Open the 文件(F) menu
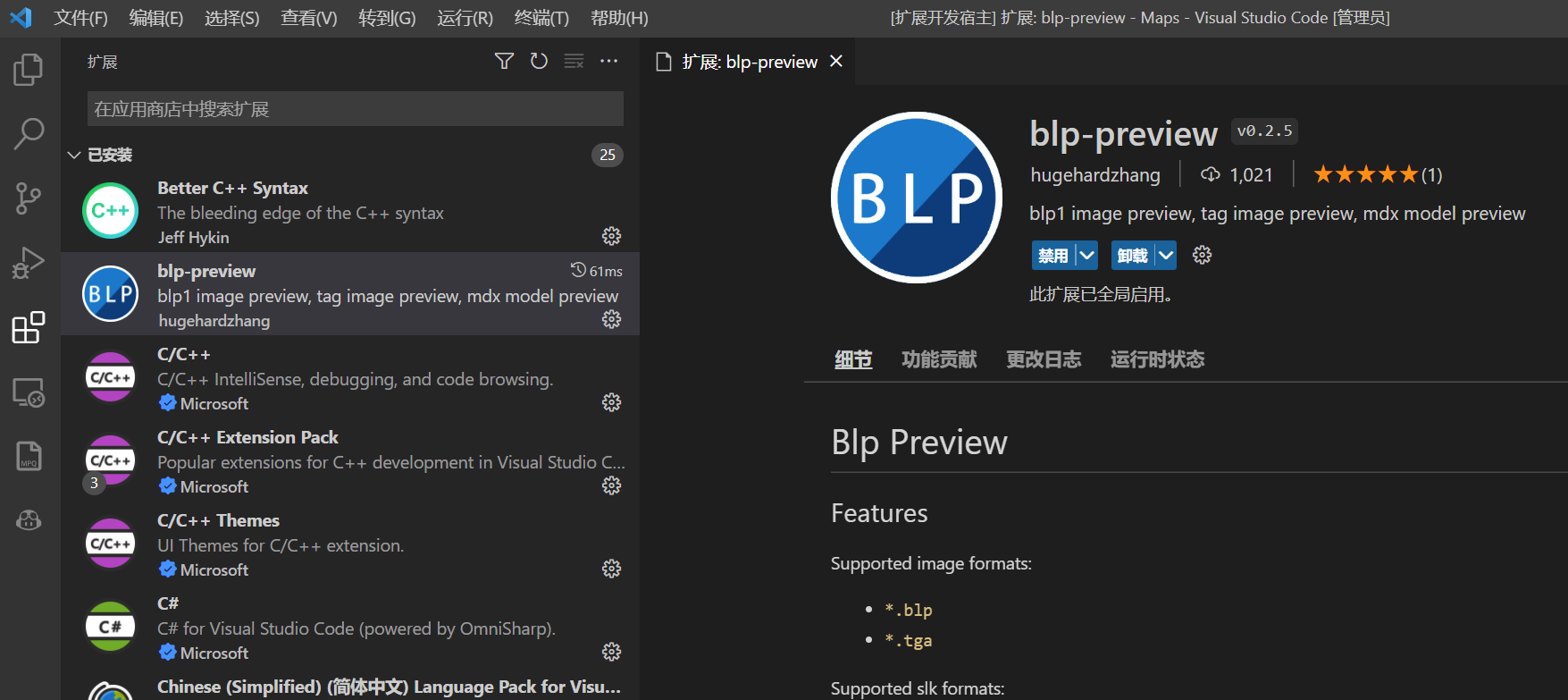1568x700 pixels. (x=80, y=18)
